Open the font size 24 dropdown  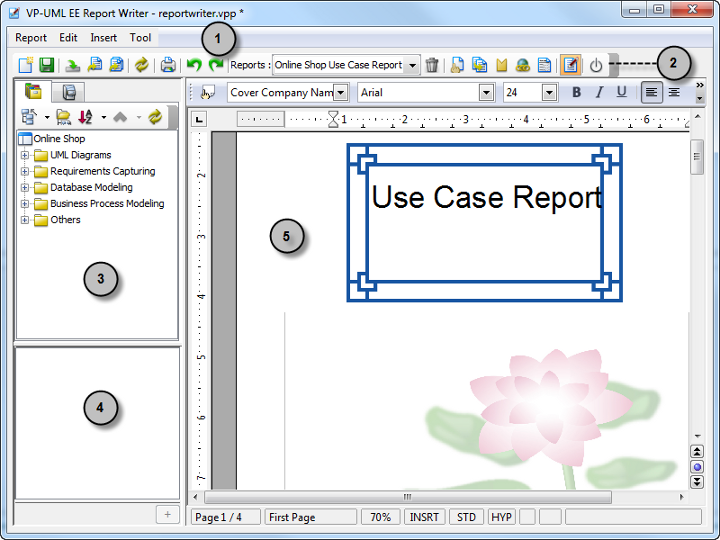[549, 93]
